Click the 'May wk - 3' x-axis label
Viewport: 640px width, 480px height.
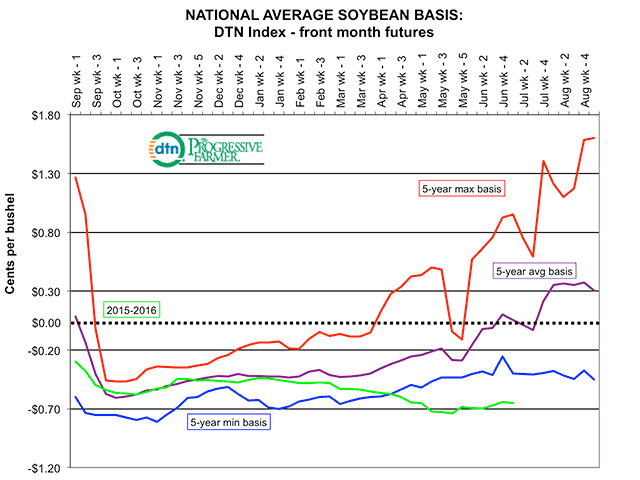pyautogui.click(x=443, y=81)
